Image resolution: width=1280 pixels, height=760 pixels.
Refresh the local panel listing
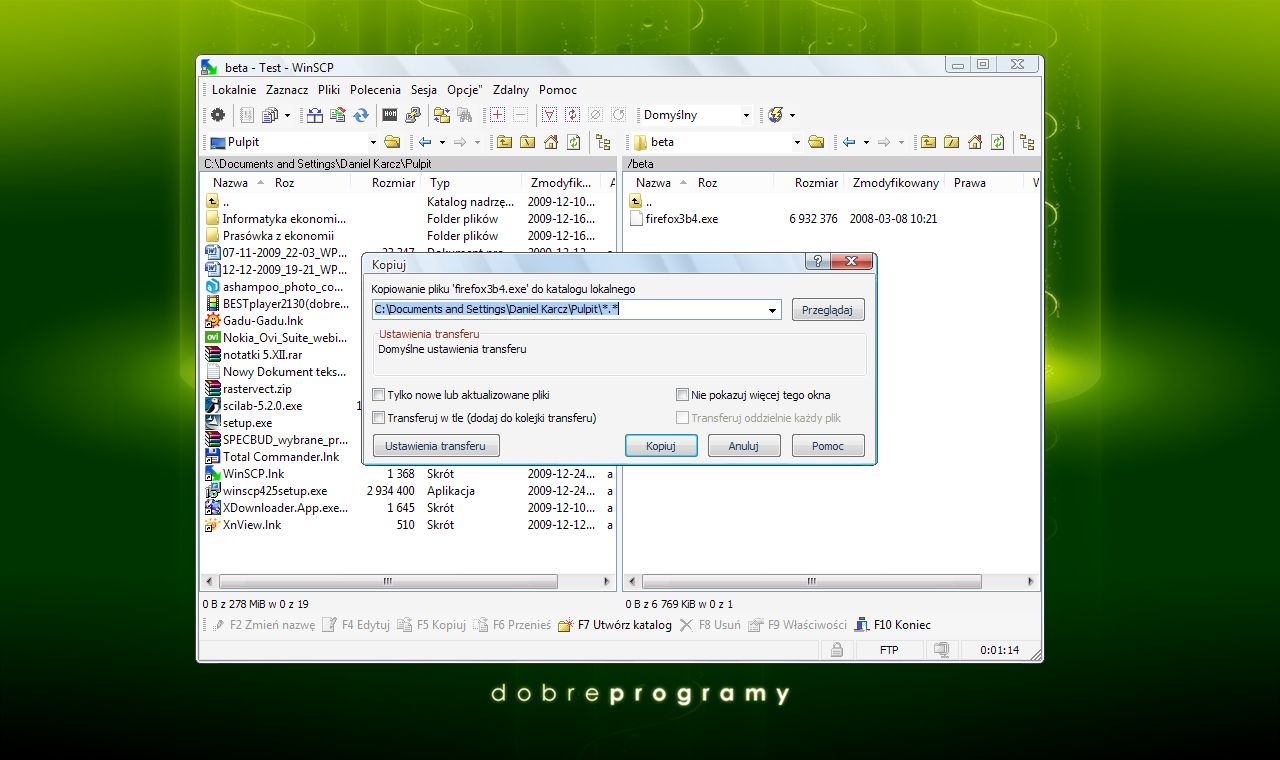point(573,142)
